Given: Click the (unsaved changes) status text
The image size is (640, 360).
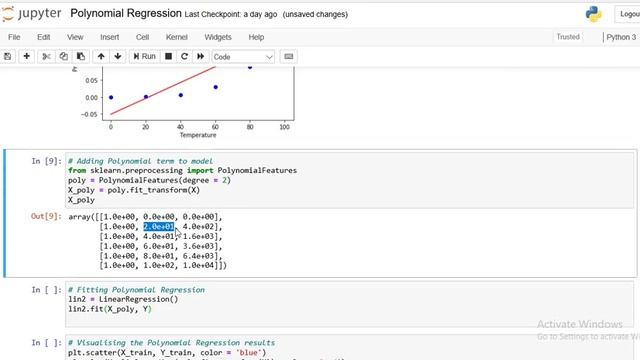Looking at the screenshot, I should 315,14.
